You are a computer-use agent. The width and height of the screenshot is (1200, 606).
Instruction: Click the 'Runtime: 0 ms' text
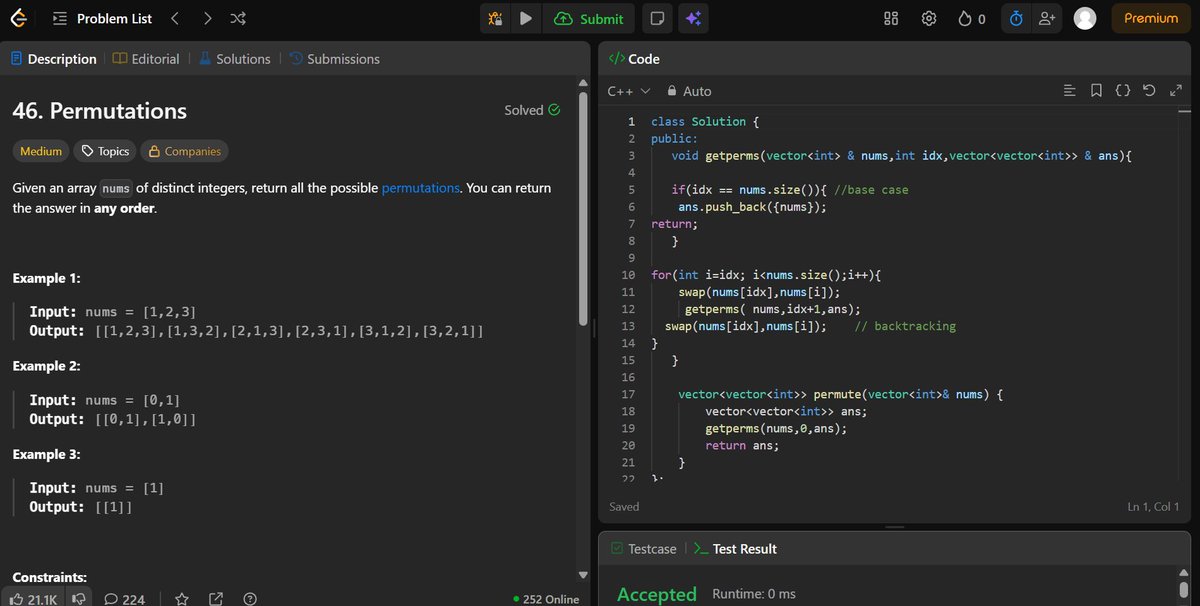click(754, 594)
